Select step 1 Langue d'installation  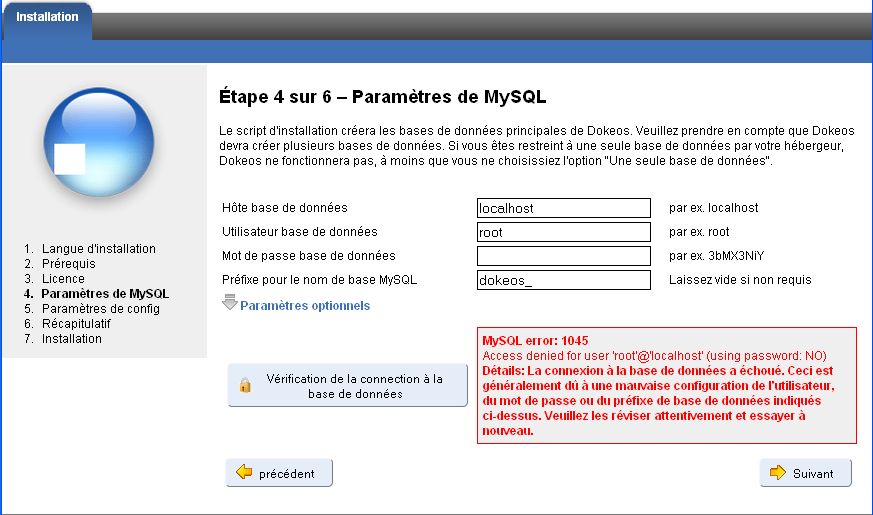pyautogui.click(x=99, y=249)
